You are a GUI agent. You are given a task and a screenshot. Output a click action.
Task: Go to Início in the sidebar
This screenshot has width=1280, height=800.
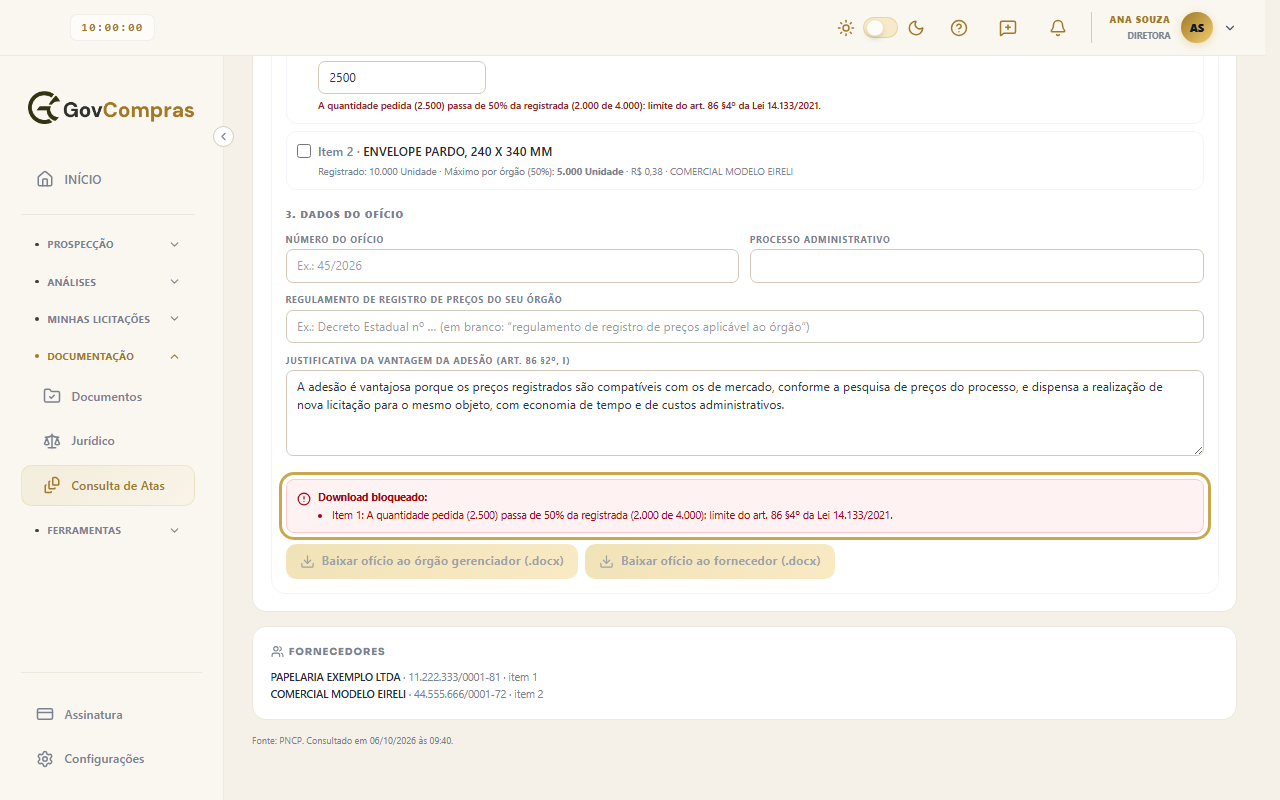click(108, 180)
